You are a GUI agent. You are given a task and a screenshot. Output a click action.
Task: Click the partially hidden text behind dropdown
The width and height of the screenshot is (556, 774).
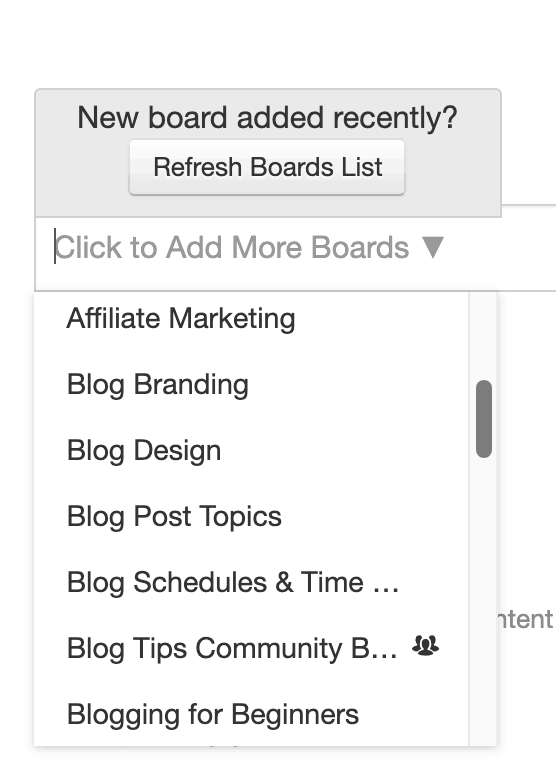(x=526, y=619)
